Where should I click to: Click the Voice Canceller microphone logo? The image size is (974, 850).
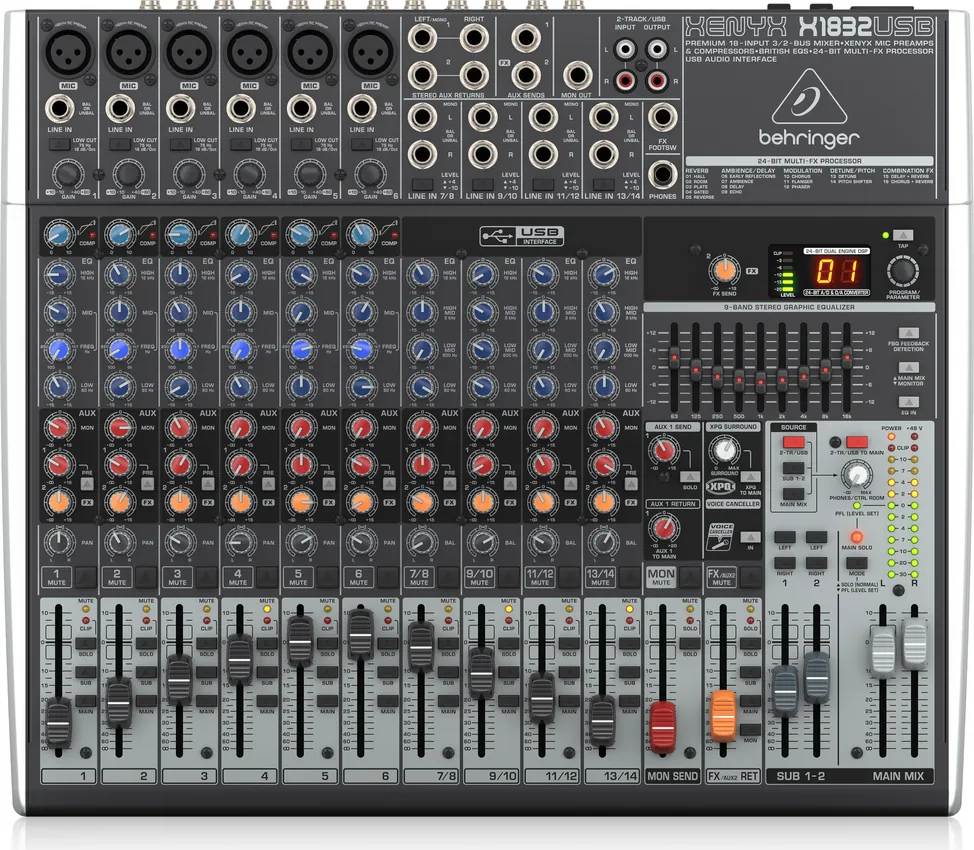click(721, 537)
